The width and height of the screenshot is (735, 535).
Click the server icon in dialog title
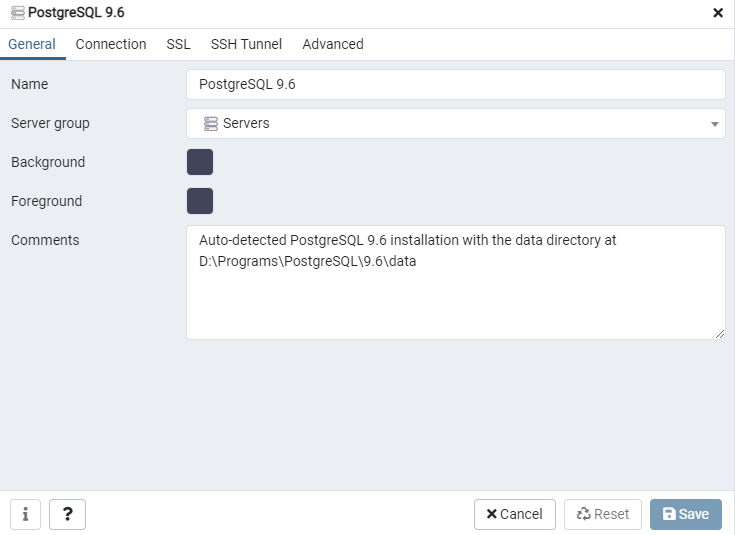point(18,13)
